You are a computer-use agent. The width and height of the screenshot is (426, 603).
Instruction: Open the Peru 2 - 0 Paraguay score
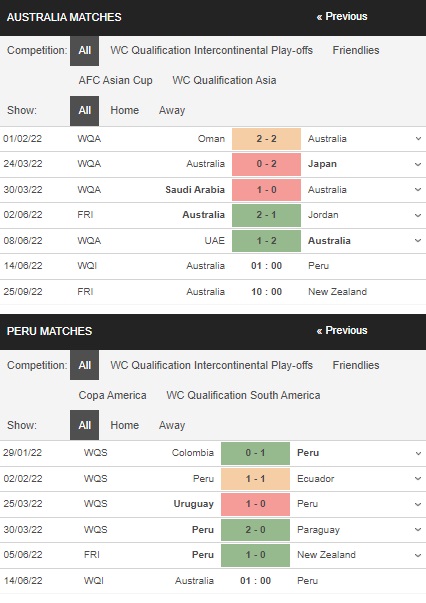point(255,530)
